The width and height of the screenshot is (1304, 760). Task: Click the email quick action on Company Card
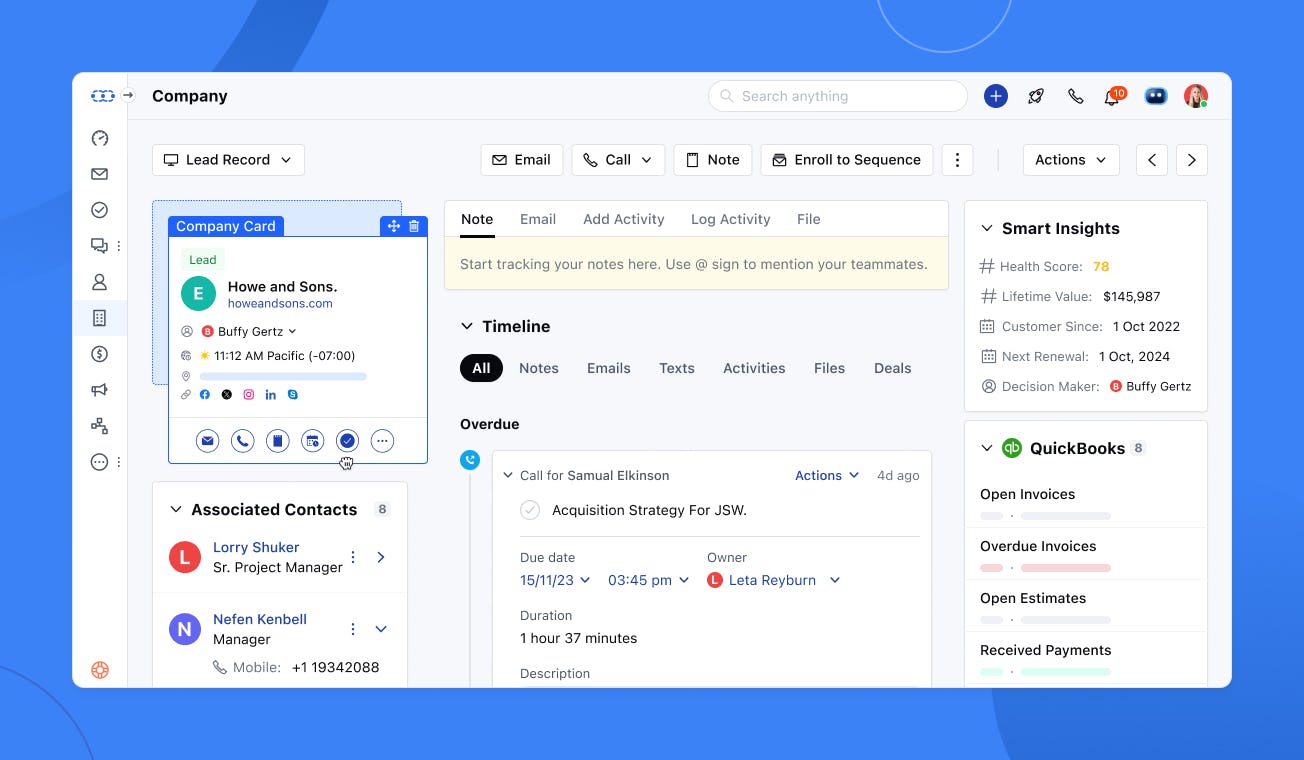coord(207,440)
